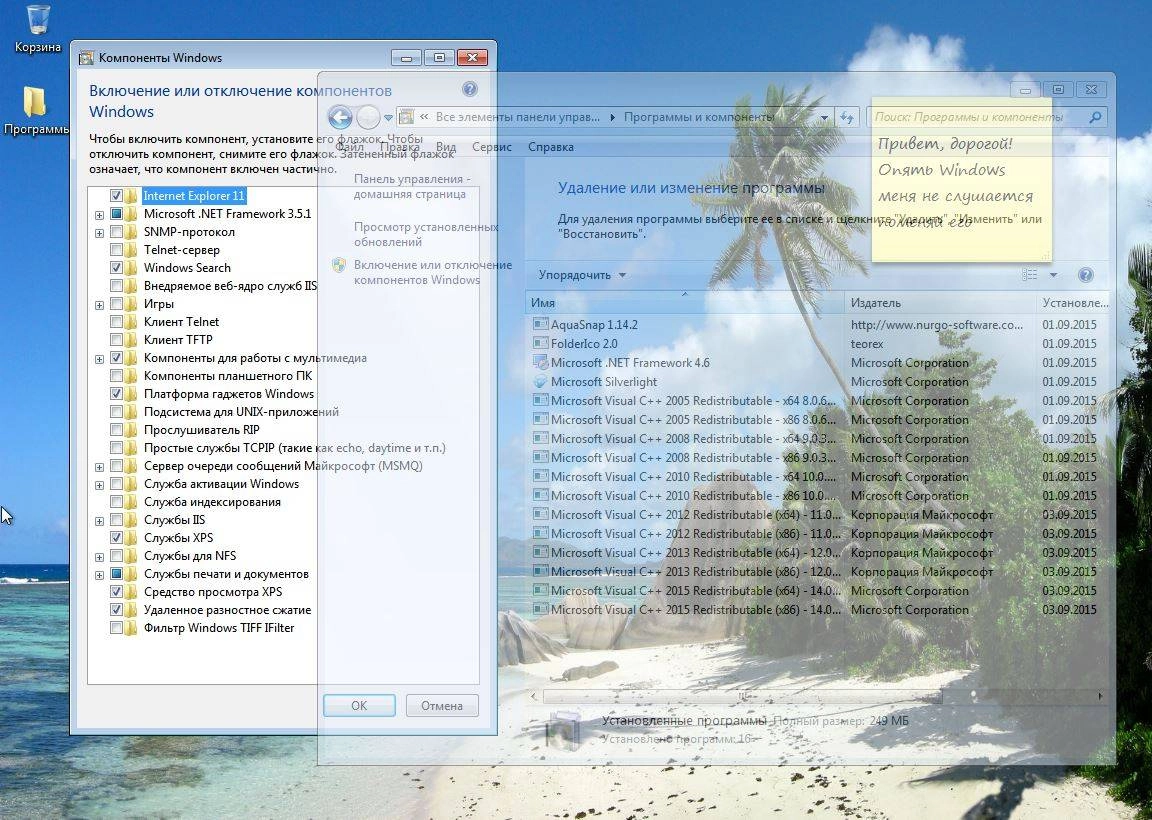
Task: Expand the Игры tree node
Action: 99,305
